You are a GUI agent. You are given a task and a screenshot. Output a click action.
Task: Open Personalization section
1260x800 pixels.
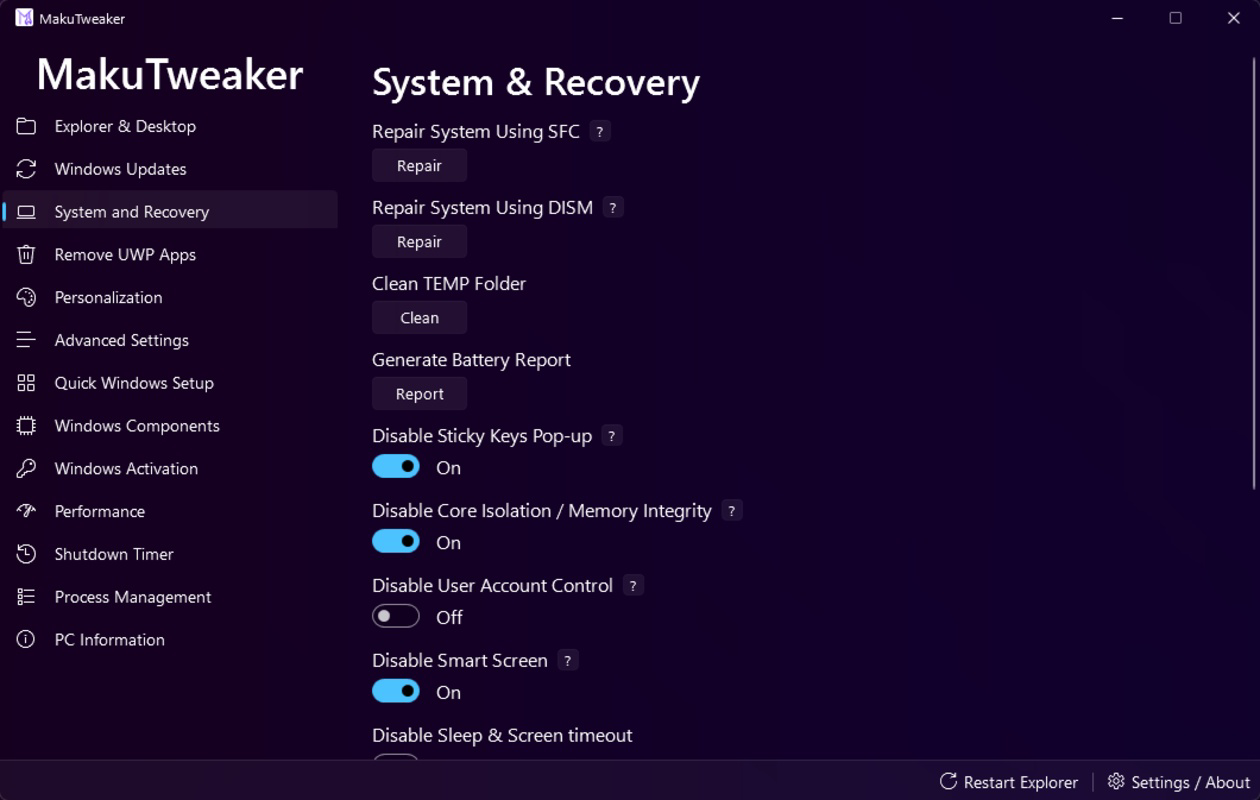170,297
